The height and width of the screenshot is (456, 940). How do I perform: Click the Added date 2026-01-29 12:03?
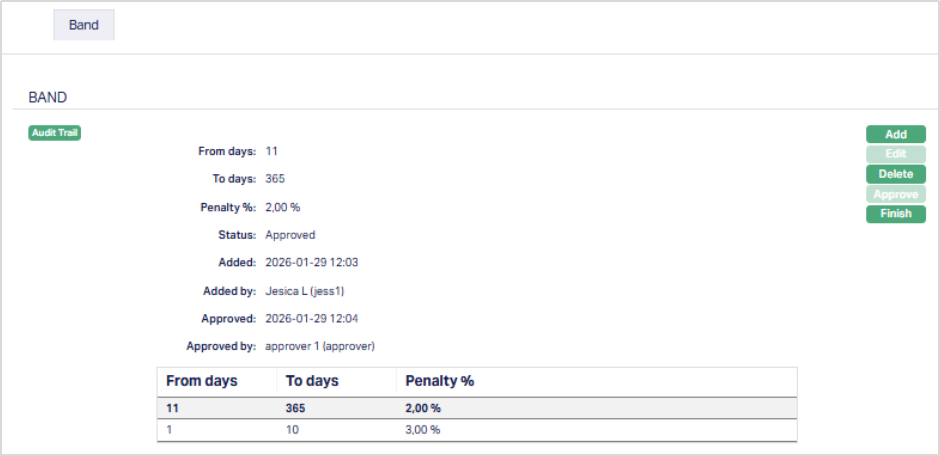312,263
